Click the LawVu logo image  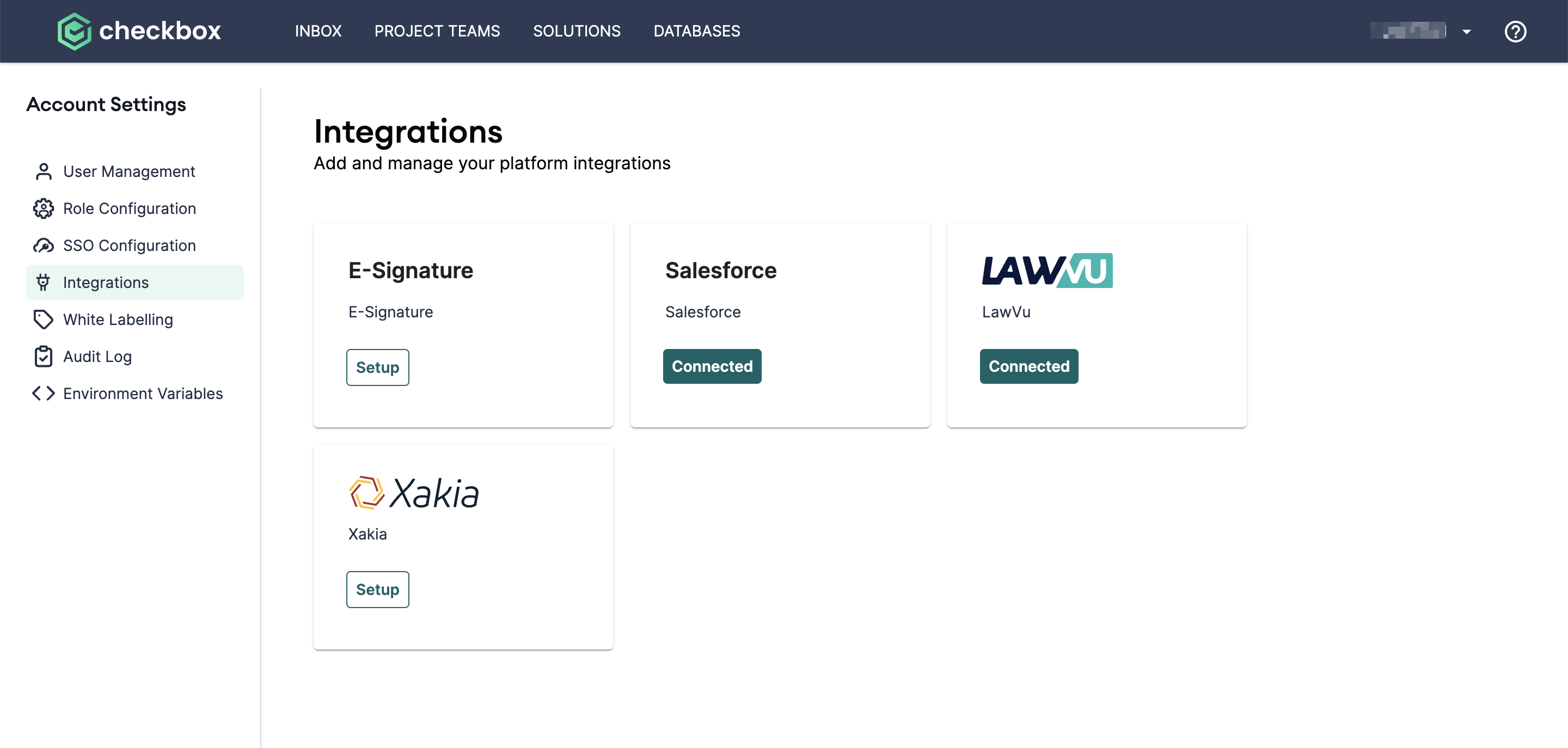(1046, 270)
